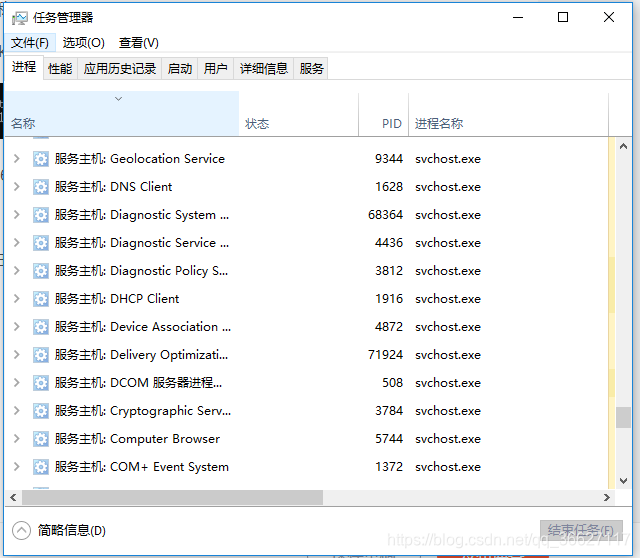Screen dimensions: 640x558
Task: Sort by the 状态 column header
Action: (x=299, y=114)
